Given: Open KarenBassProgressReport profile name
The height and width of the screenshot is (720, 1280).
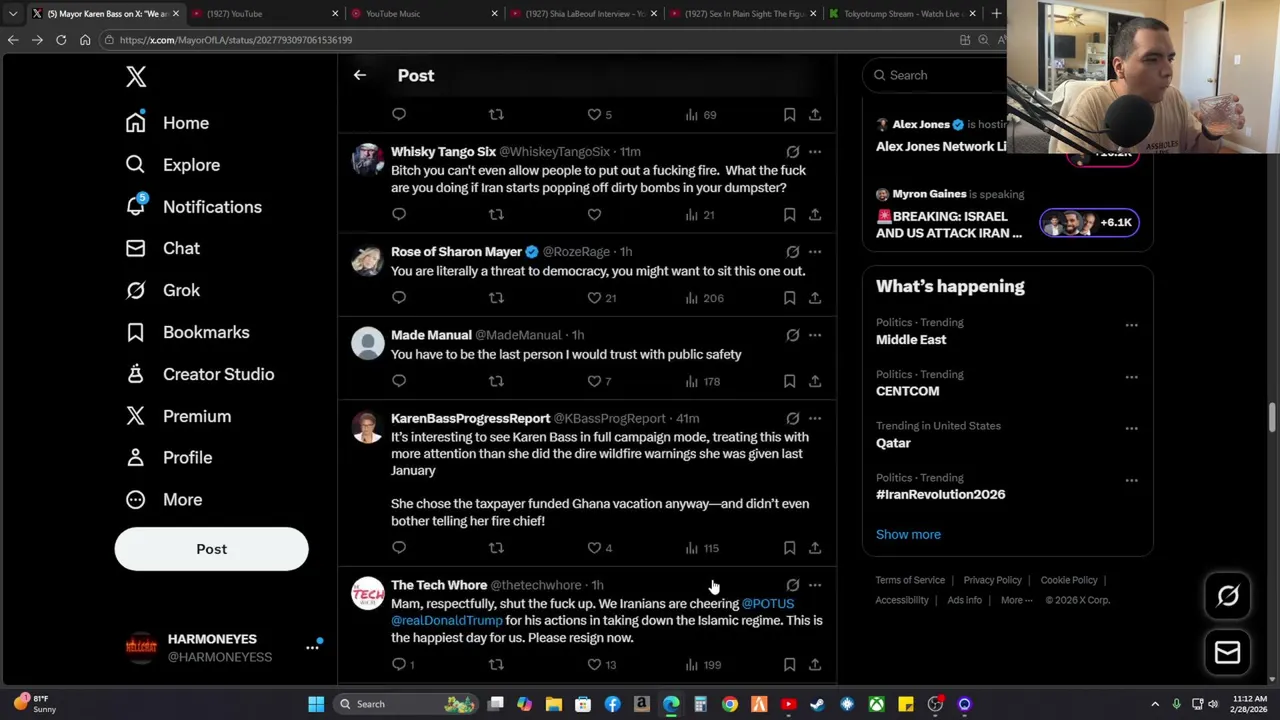Looking at the screenshot, I should click(470, 418).
